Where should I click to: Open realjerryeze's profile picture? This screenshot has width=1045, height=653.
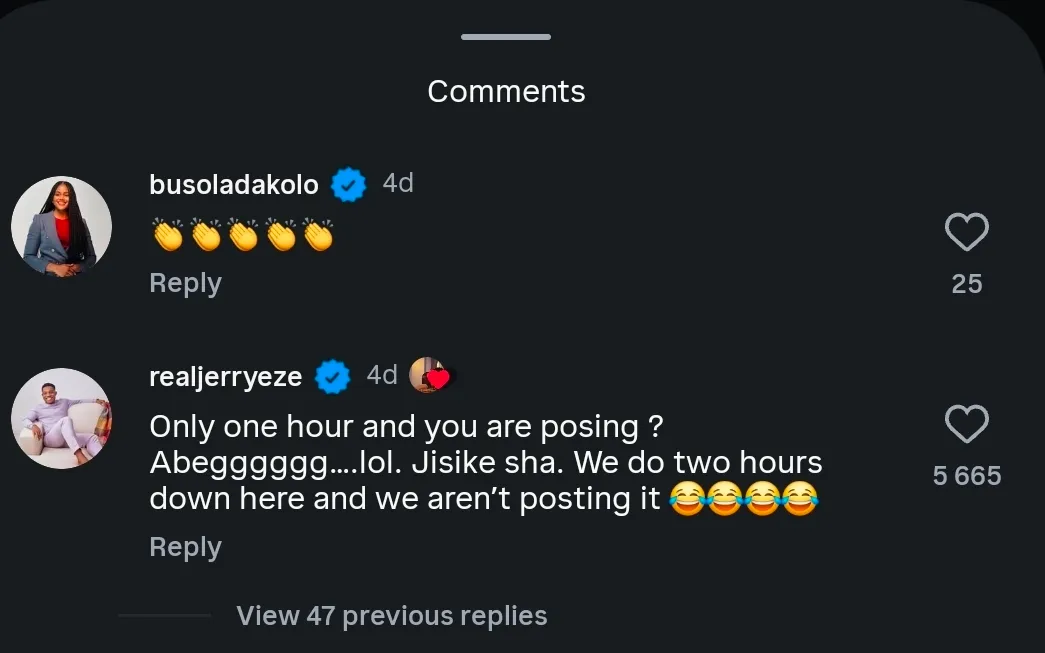[61, 418]
